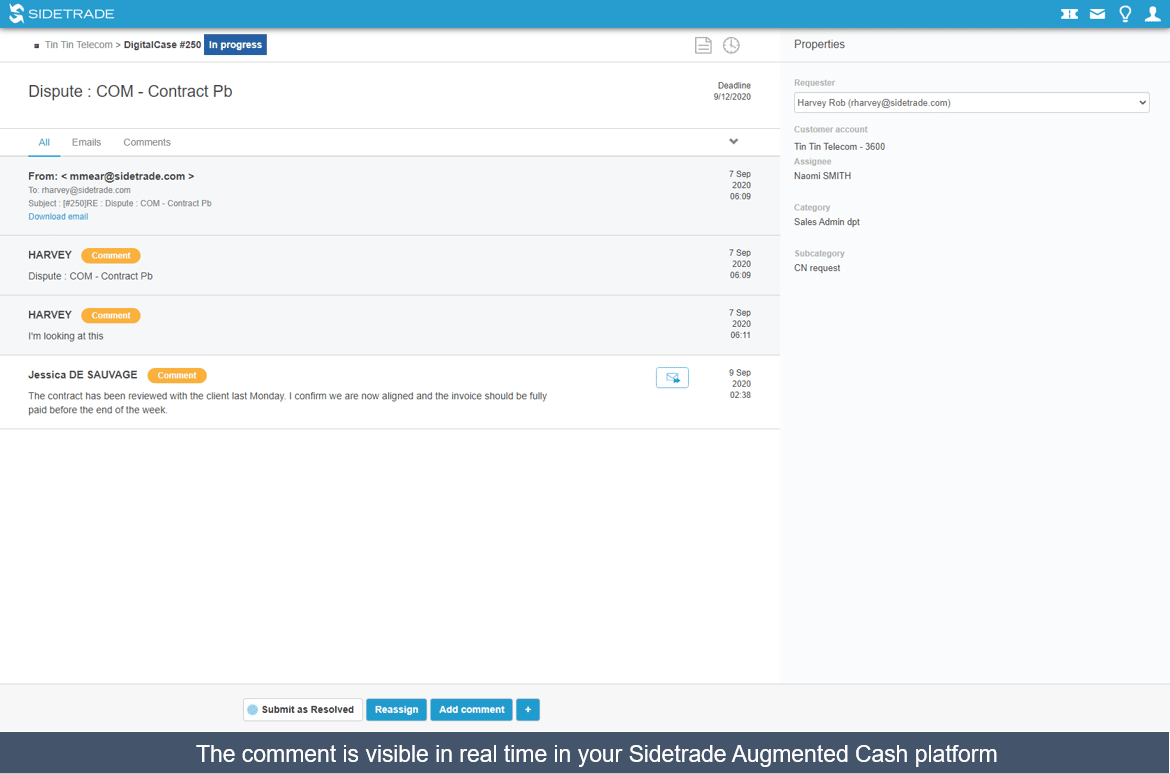Click the sender mmear@sidetrade.com line
Screen dimensions: 1170x774
[111, 176]
